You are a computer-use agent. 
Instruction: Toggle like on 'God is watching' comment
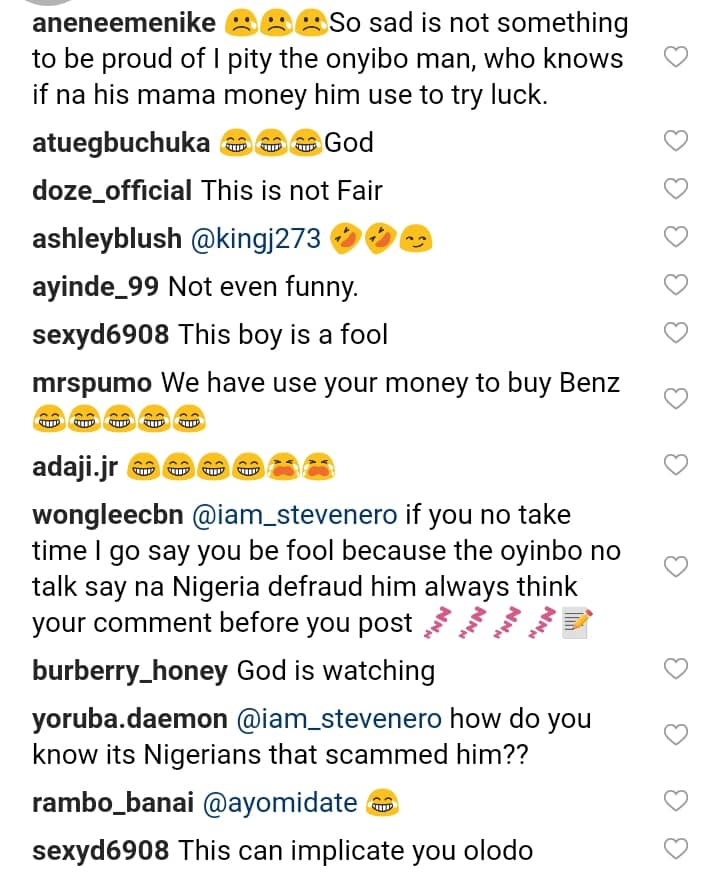(x=677, y=669)
